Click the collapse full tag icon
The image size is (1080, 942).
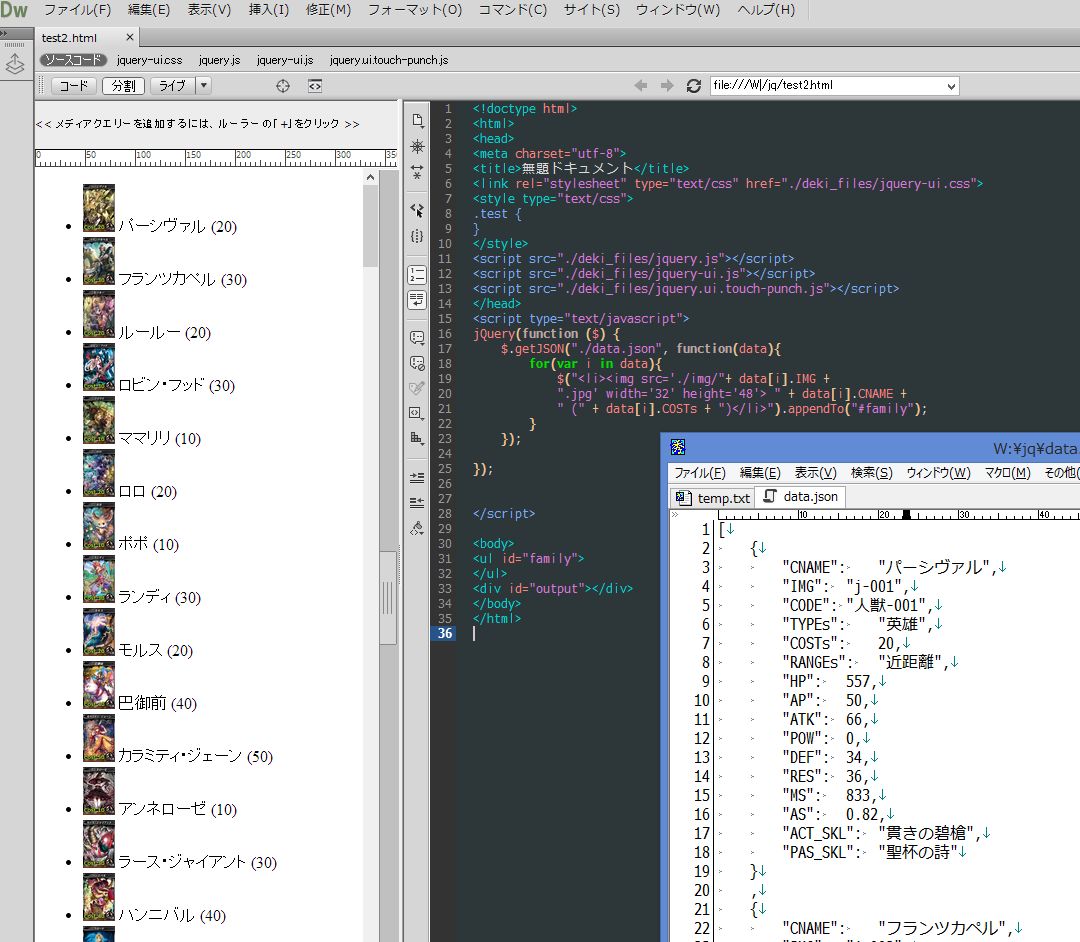(x=417, y=171)
